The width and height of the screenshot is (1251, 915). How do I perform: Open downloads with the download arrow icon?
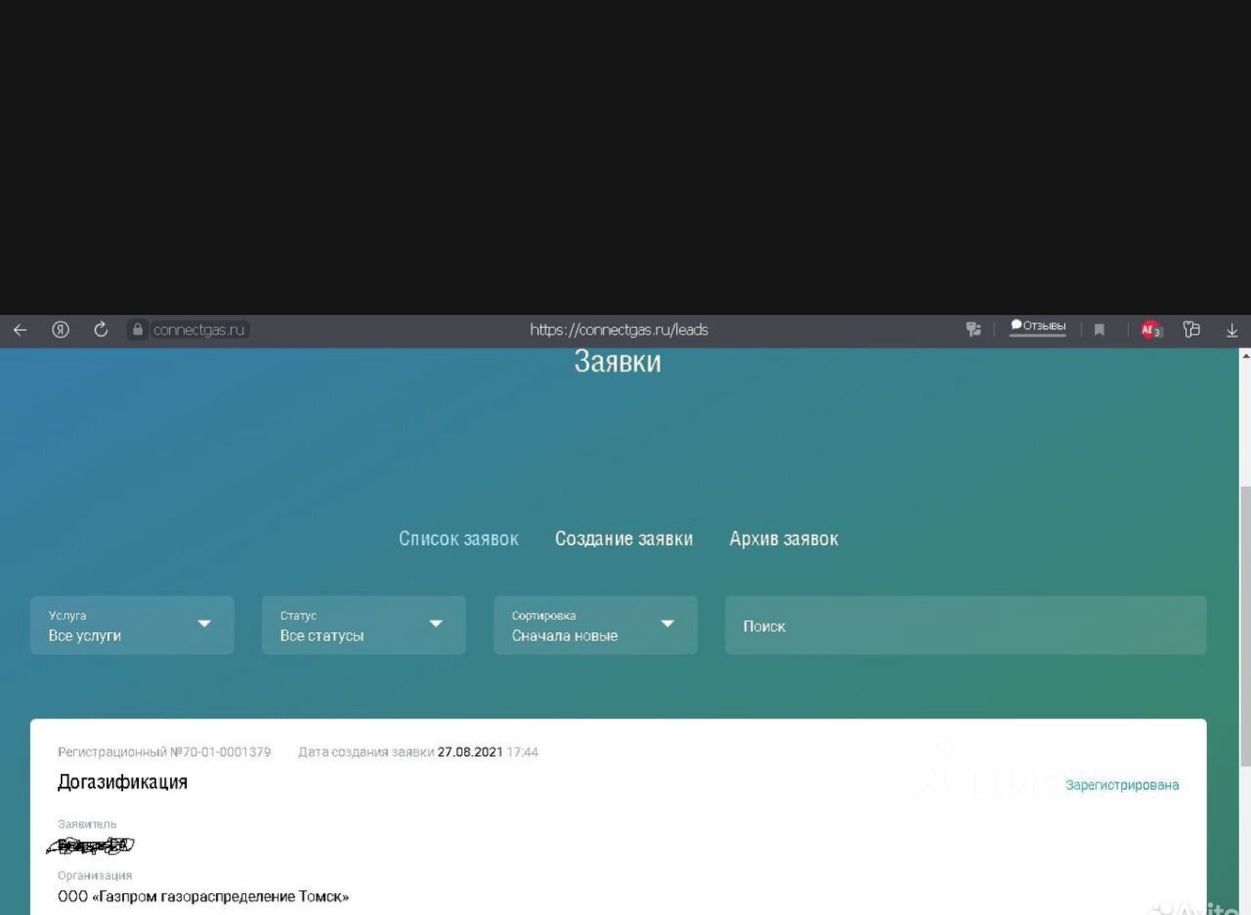pos(1232,330)
